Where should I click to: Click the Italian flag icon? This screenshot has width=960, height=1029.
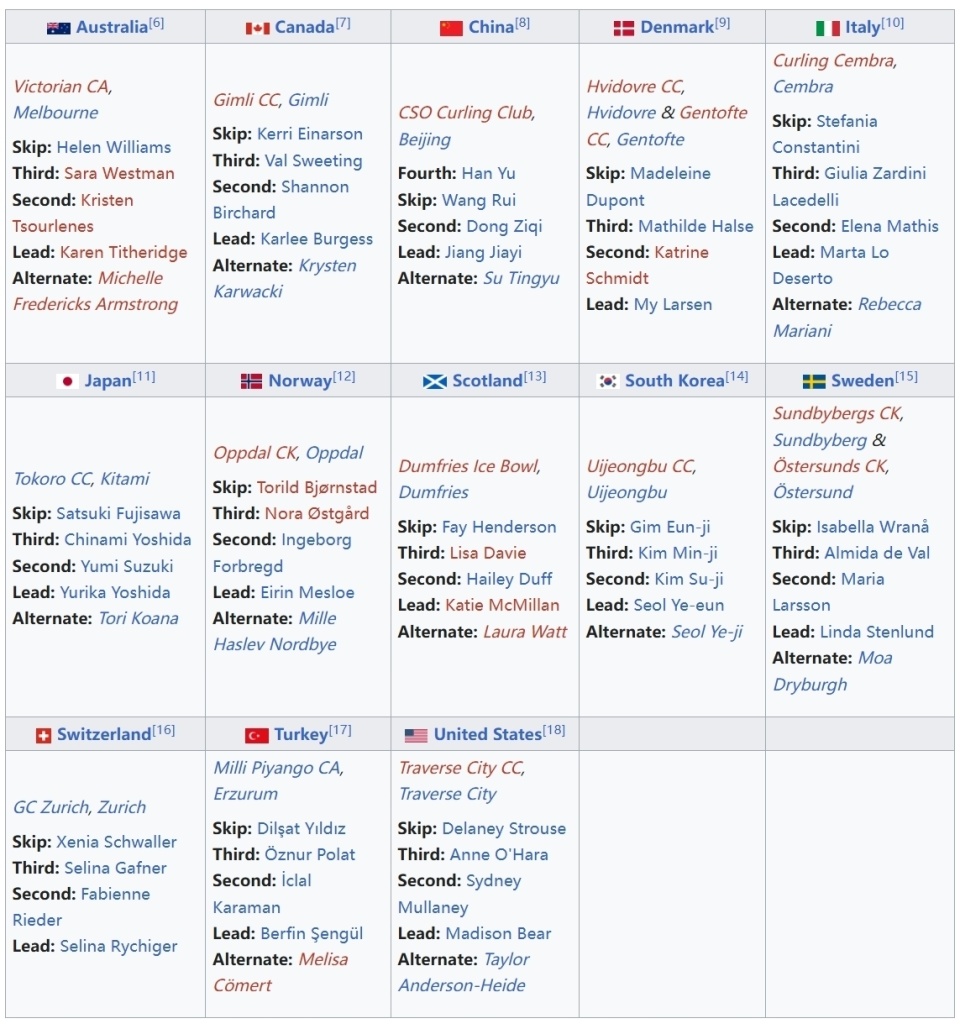(x=827, y=28)
